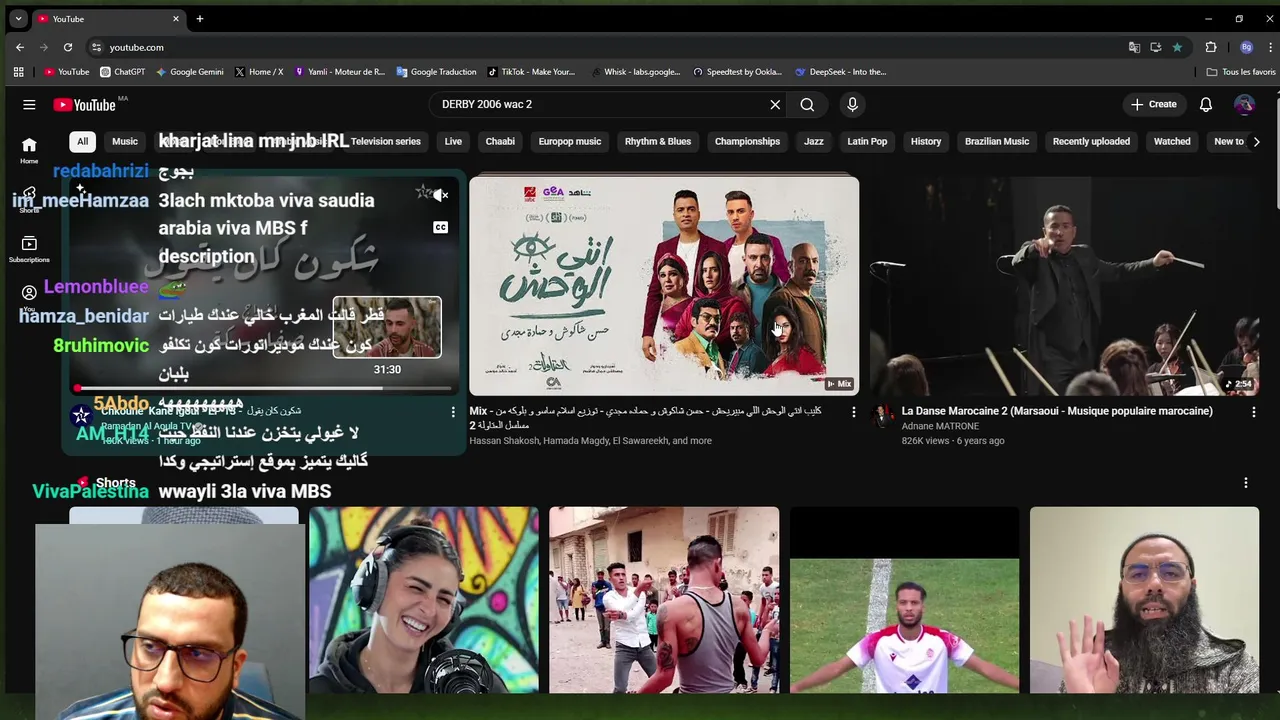Select the All filter chip
This screenshot has width=1280, height=720.
click(83, 141)
